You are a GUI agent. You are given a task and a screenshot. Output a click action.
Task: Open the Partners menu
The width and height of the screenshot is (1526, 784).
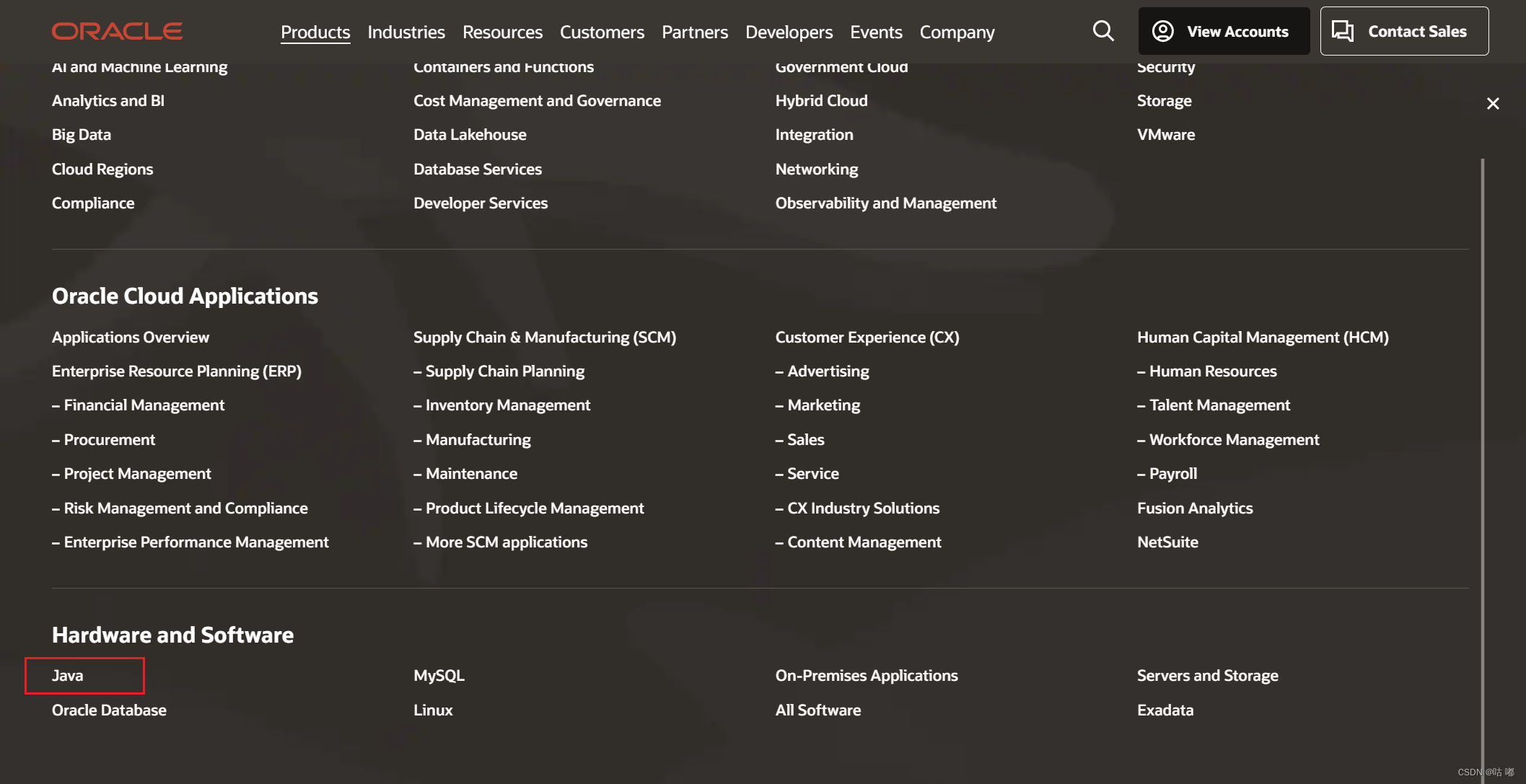695,32
